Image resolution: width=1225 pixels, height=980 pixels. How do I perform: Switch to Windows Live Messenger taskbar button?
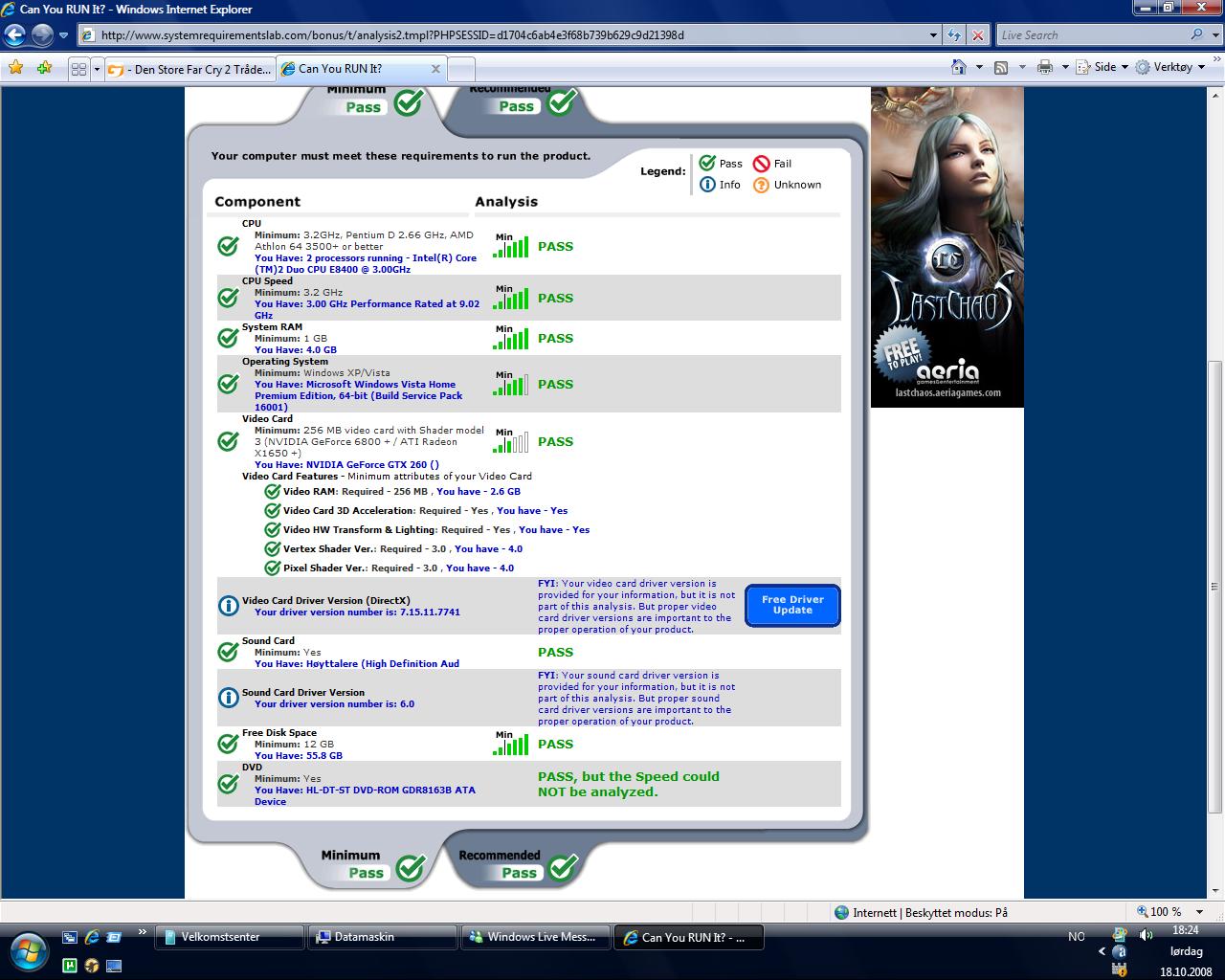[536, 937]
